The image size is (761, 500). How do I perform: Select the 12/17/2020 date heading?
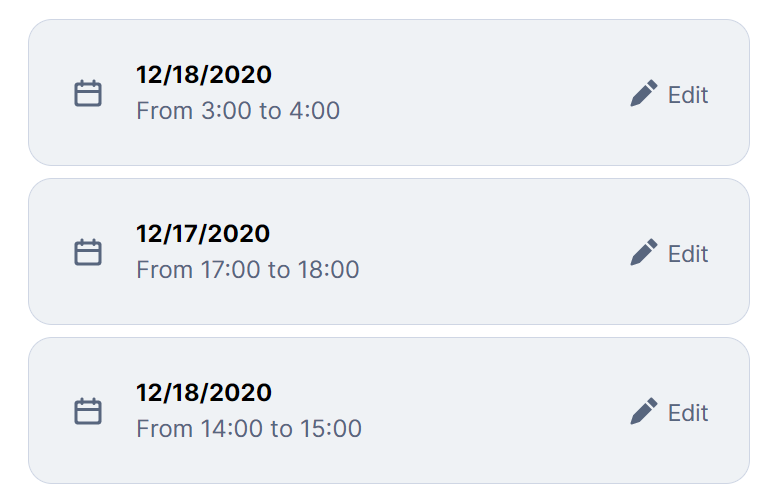[x=203, y=233]
